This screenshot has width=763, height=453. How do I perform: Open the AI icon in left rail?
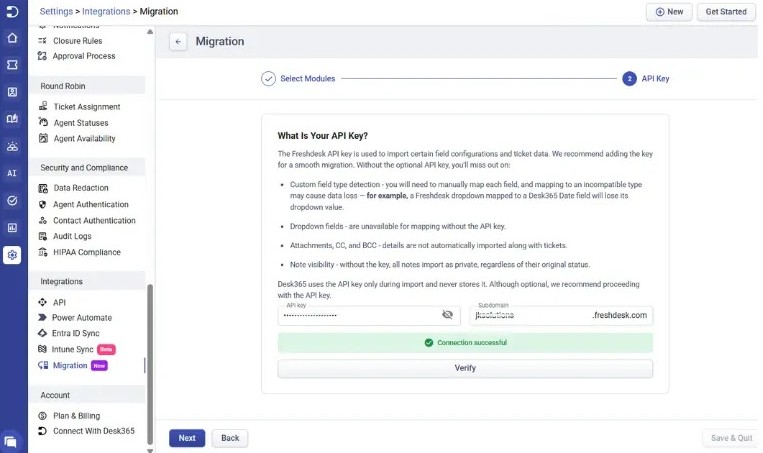coord(12,173)
